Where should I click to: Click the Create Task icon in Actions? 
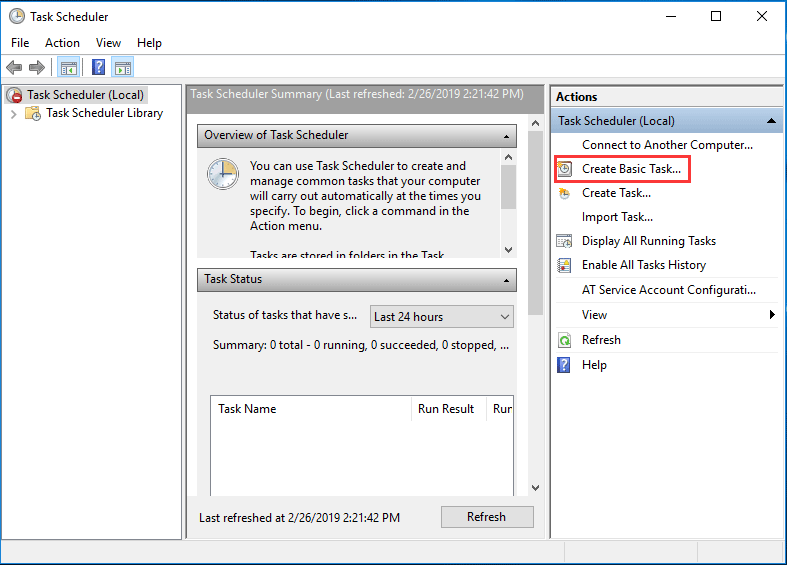click(x=565, y=193)
